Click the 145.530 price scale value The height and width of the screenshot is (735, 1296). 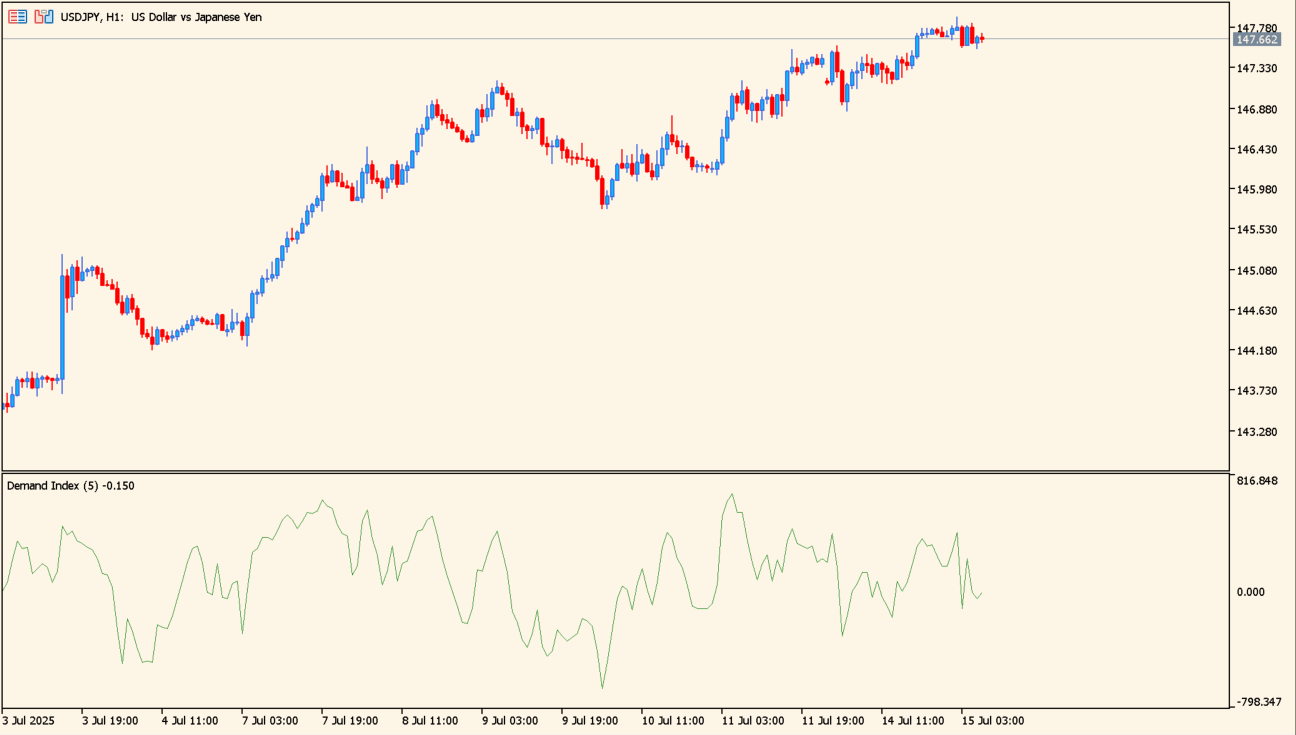coord(1257,230)
